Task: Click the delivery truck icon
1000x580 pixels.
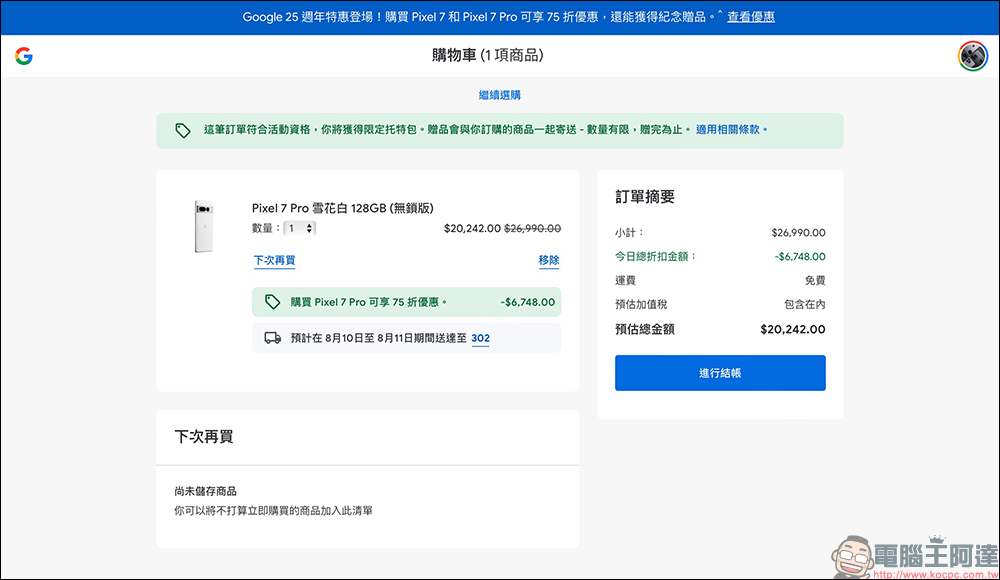Action: click(x=272, y=338)
